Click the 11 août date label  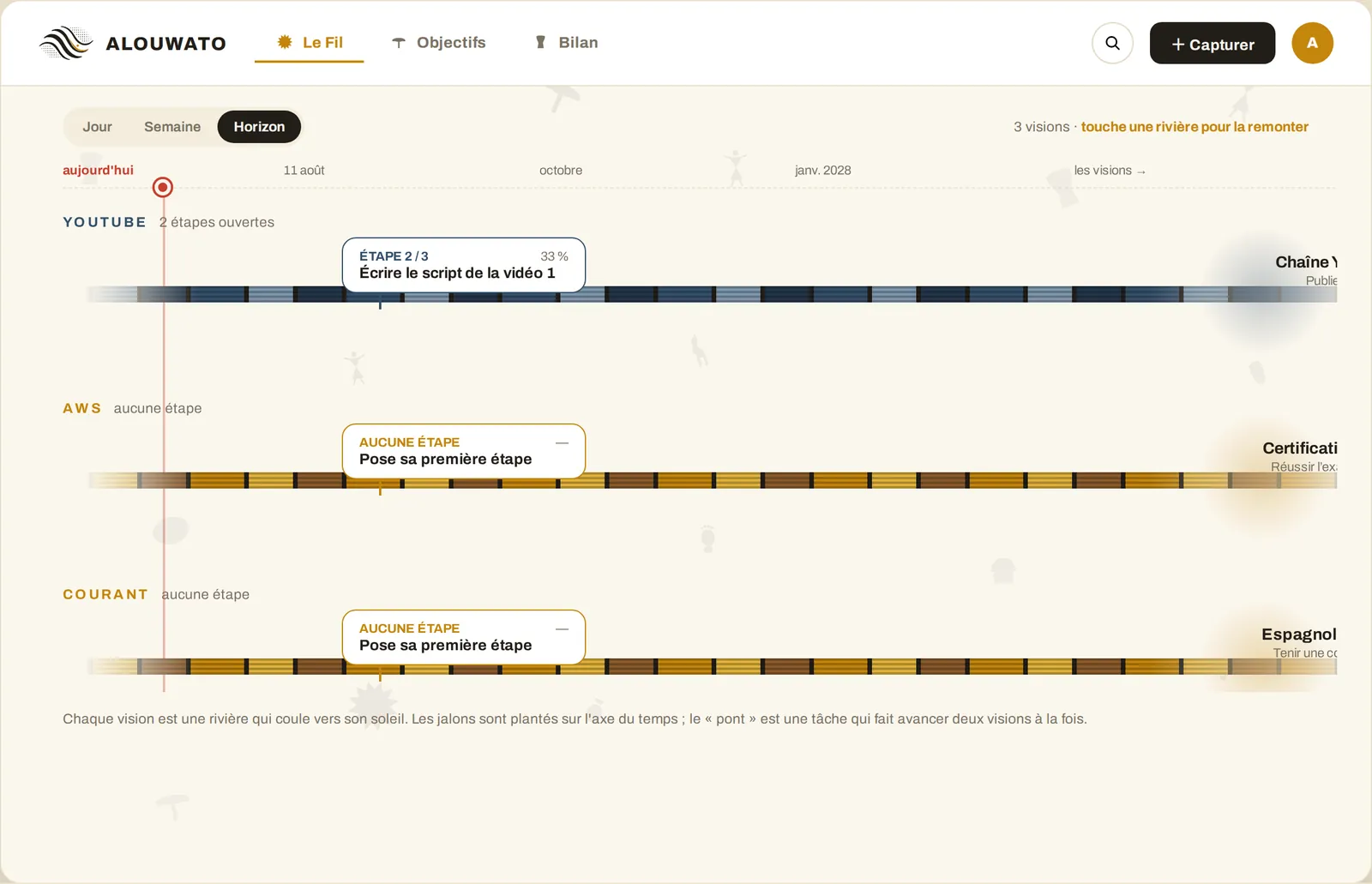[304, 171]
